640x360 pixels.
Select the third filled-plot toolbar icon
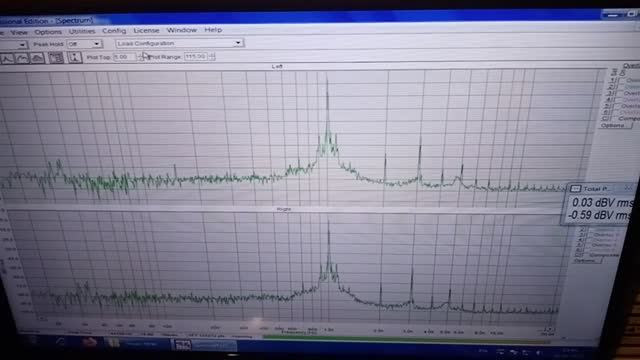[x=37, y=58]
